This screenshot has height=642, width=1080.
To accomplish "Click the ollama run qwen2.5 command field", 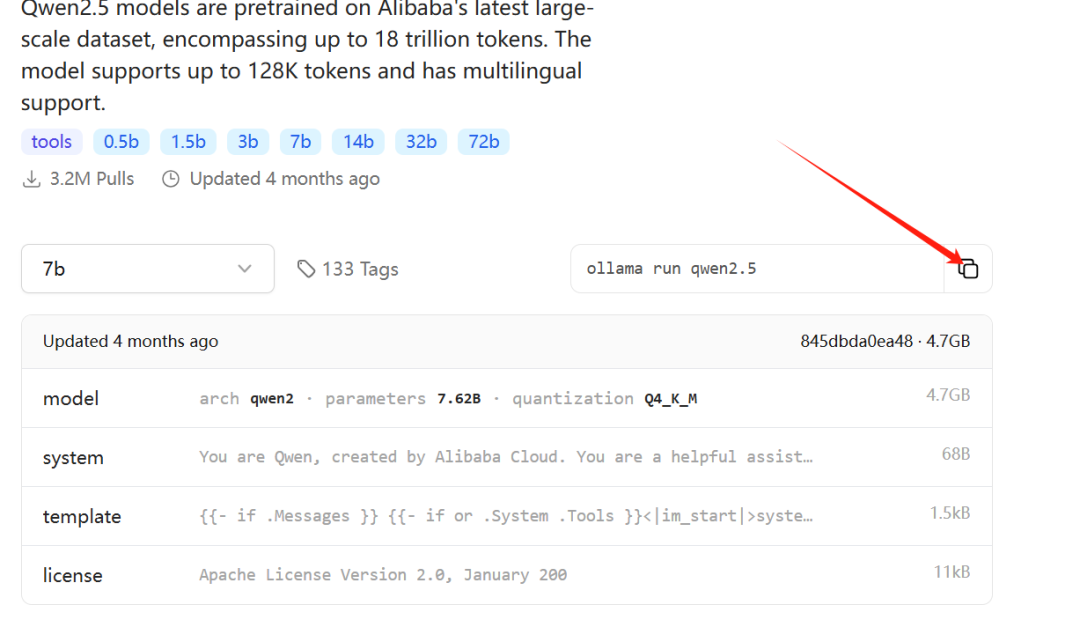I will (x=757, y=269).
